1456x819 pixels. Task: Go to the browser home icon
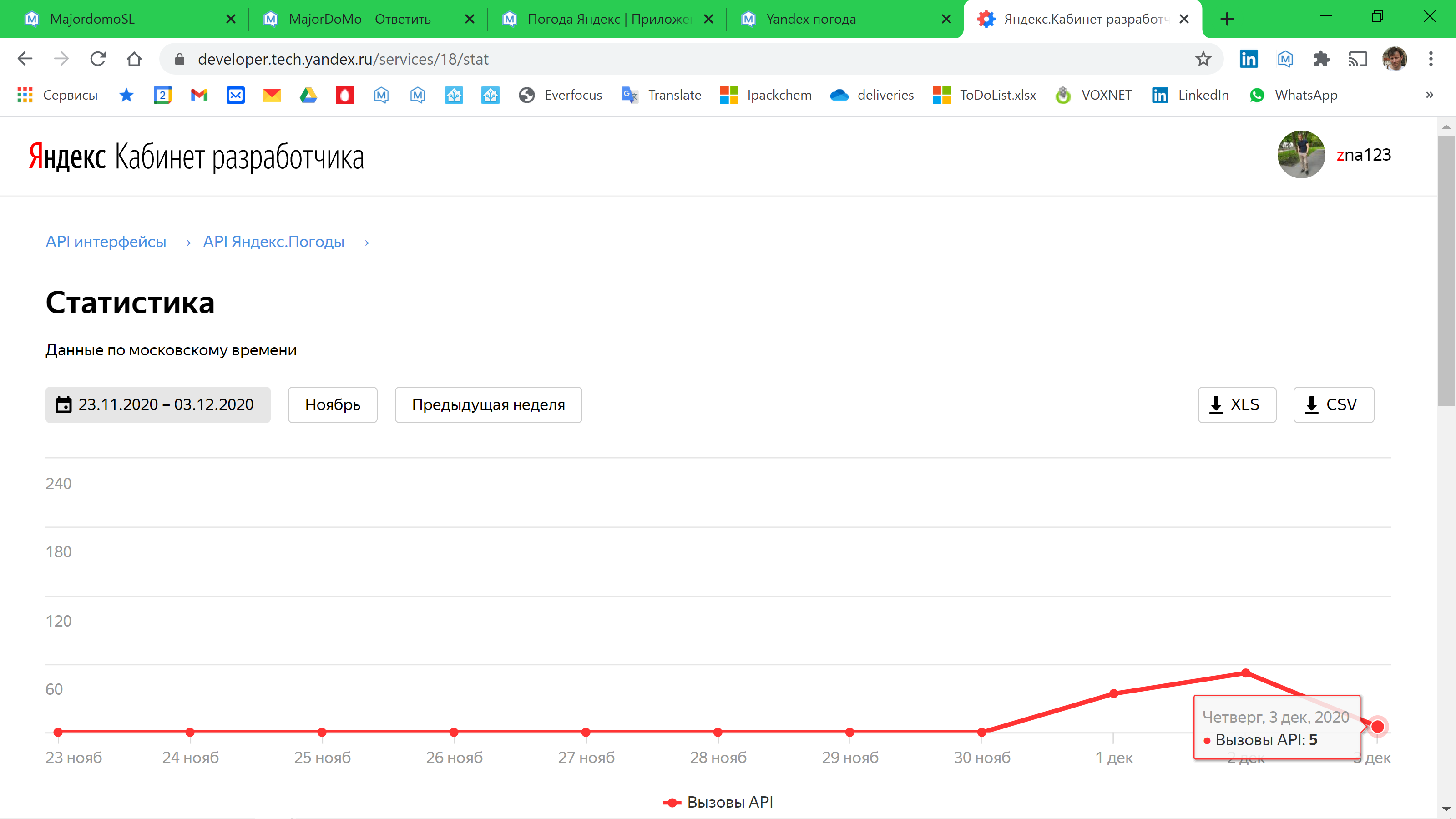134,59
